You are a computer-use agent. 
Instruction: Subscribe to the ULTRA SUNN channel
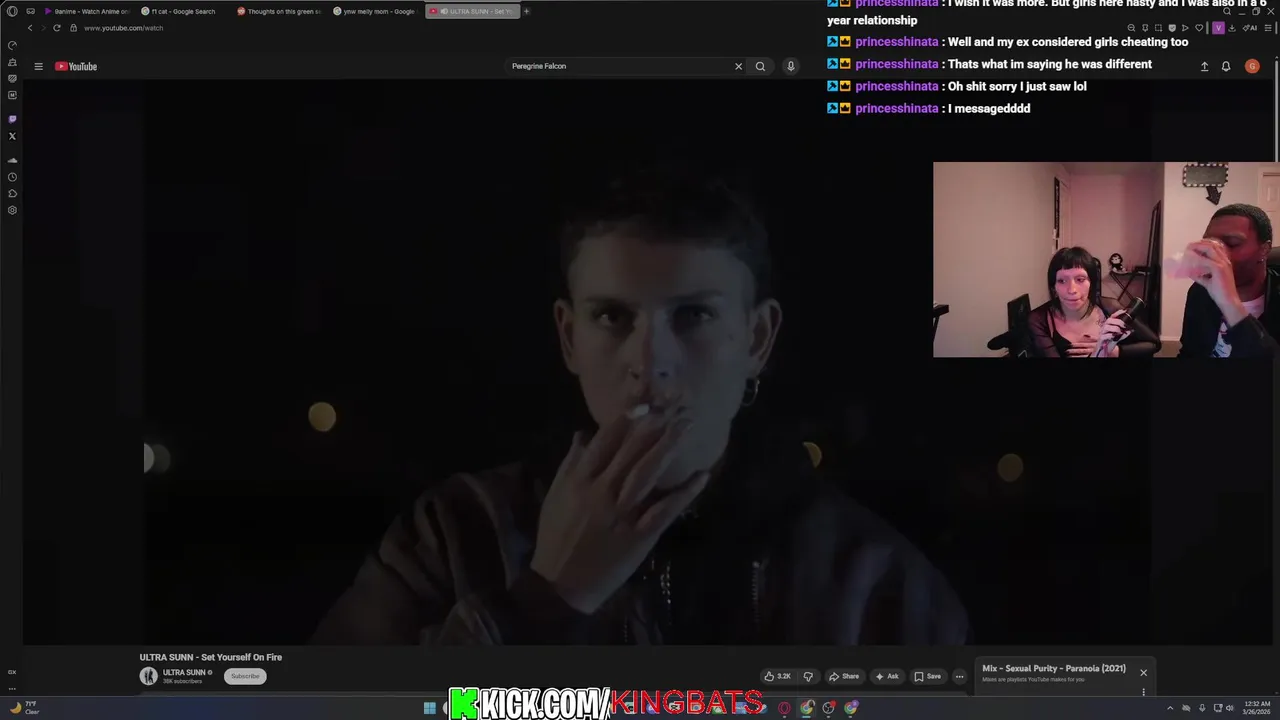(x=245, y=676)
